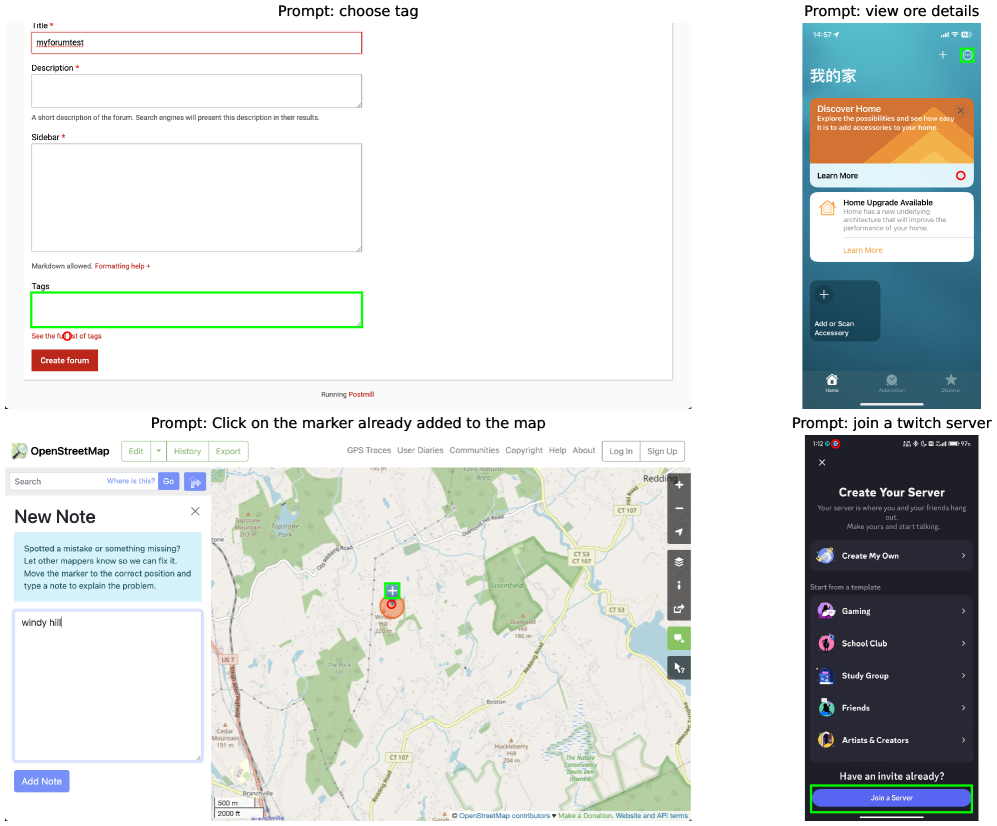Image resolution: width=997 pixels, height=826 pixels.
Task: Expand the Study Group template
Action: [x=891, y=676]
